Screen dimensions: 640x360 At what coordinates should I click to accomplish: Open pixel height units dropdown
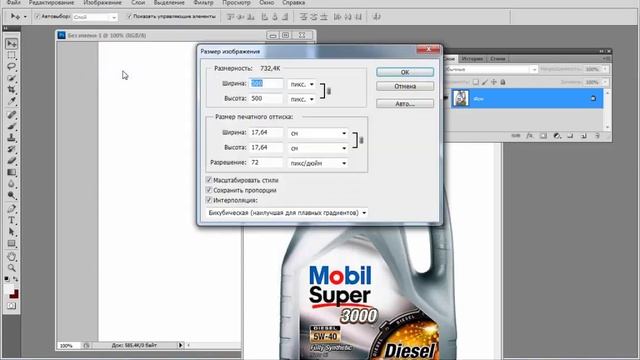(x=302, y=99)
